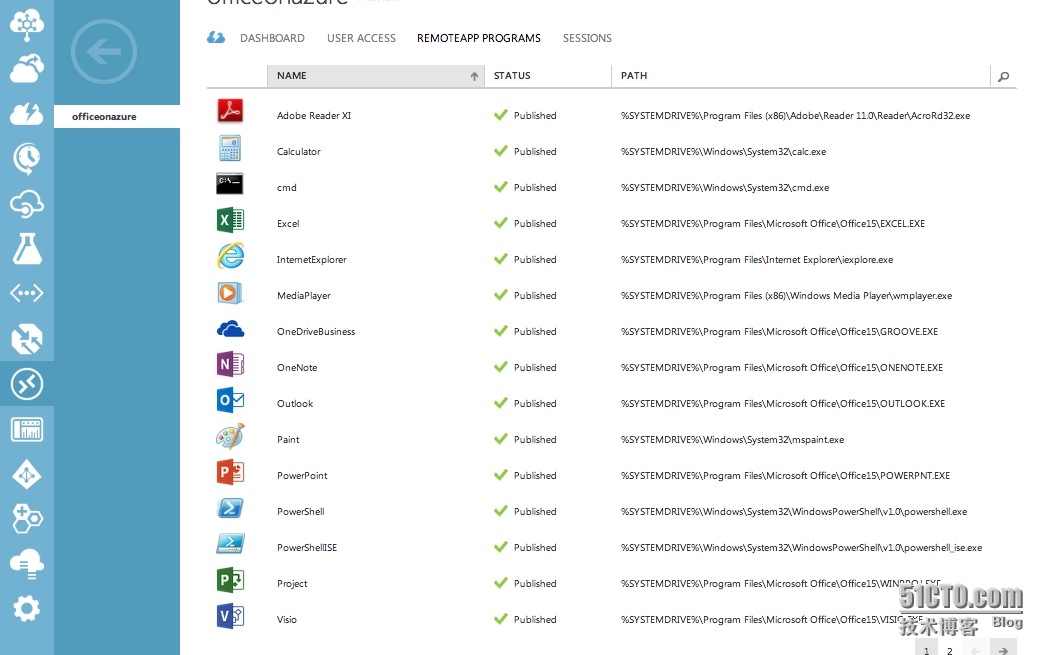Click the angle brackets dots sidebar icon
This screenshot has height=655, width=1042.
(x=27, y=293)
